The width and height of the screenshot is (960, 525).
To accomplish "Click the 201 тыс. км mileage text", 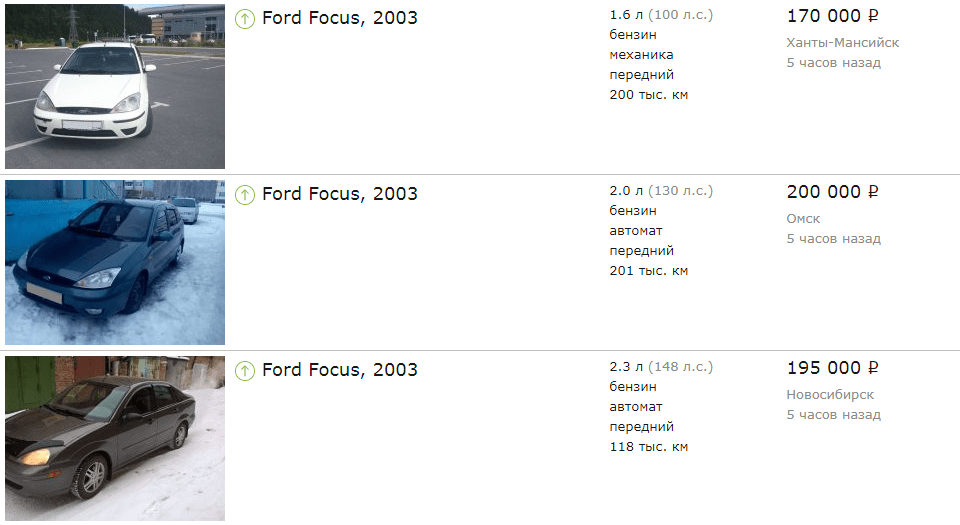I will pyautogui.click(x=648, y=271).
